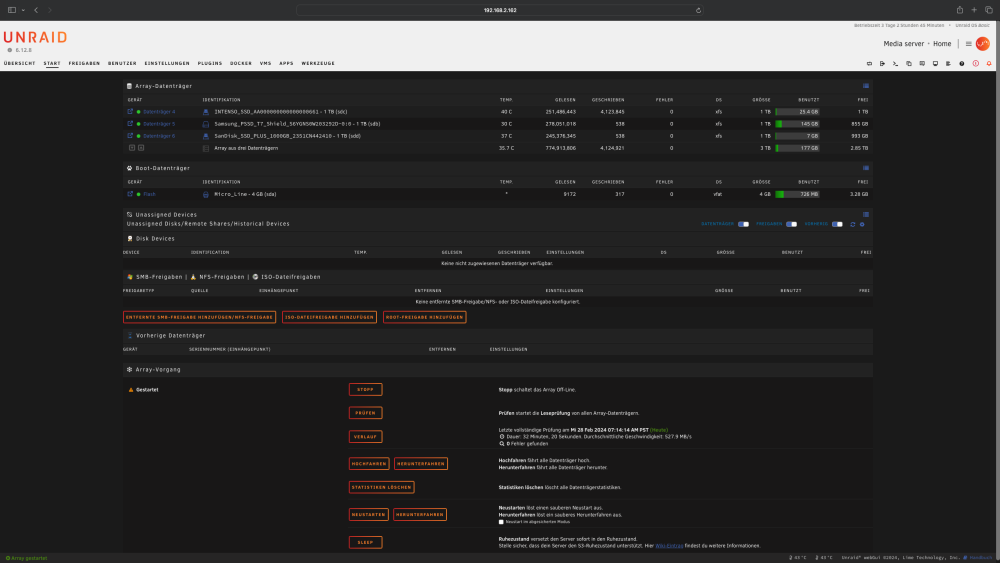Click the array total usage bar showing 177 GB
The image size is (1000, 563).
pos(797,148)
